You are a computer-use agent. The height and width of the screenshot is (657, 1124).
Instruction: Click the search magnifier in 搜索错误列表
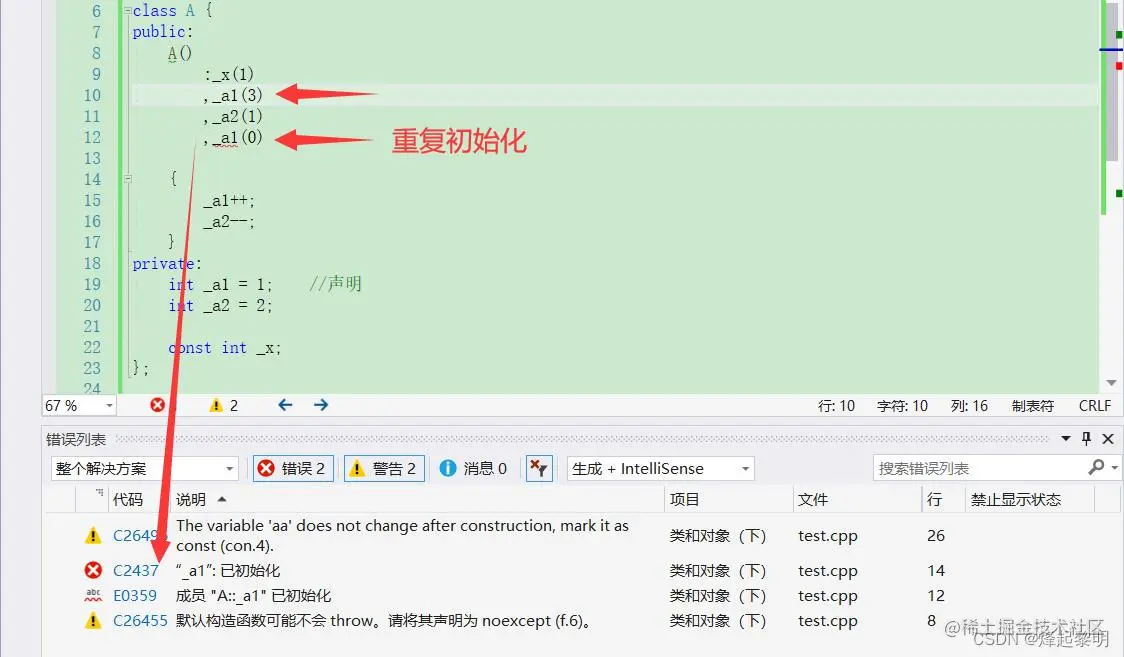click(1098, 468)
